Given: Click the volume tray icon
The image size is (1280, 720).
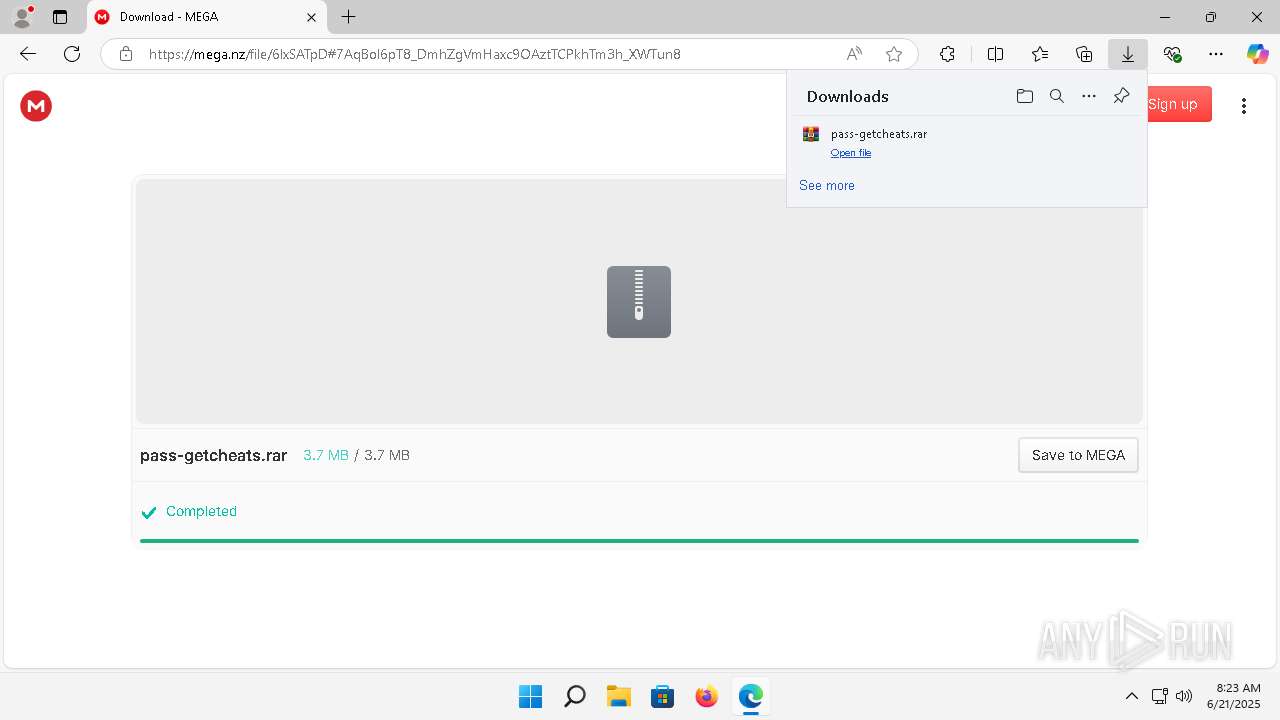Looking at the screenshot, I should pyautogui.click(x=1185, y=696).
